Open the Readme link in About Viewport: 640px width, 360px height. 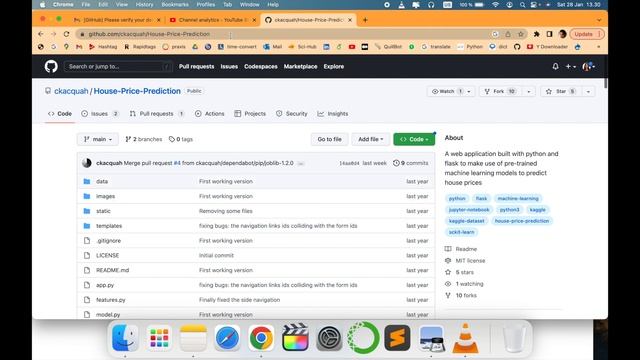click(x=466, y=249)
